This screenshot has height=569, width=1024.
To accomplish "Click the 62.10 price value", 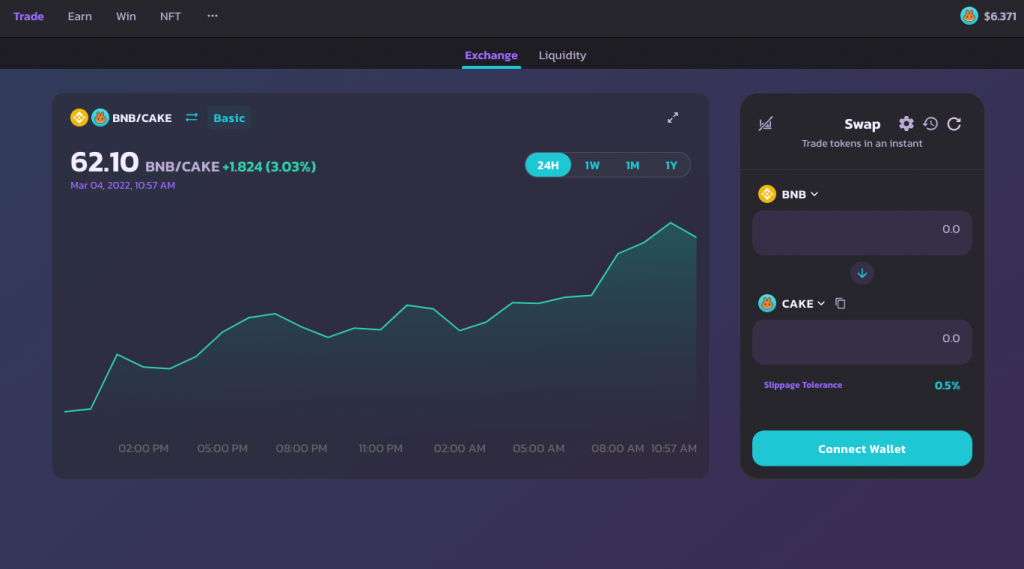I will point(104,162).
